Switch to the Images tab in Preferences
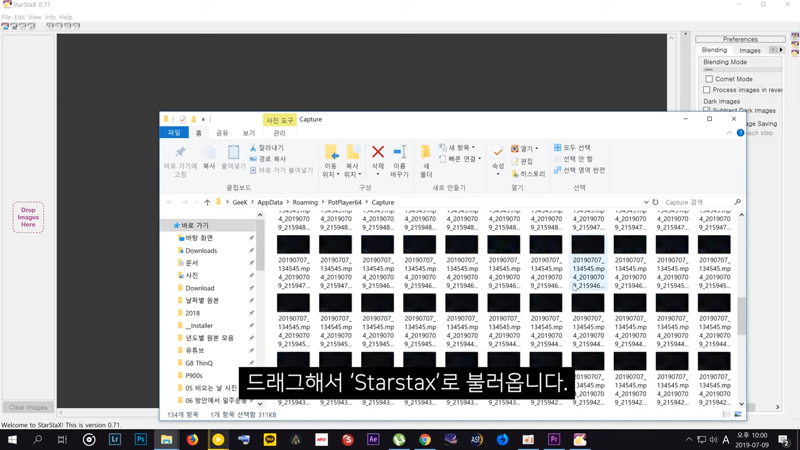The image size is (800, 450). tap(750, 50)
